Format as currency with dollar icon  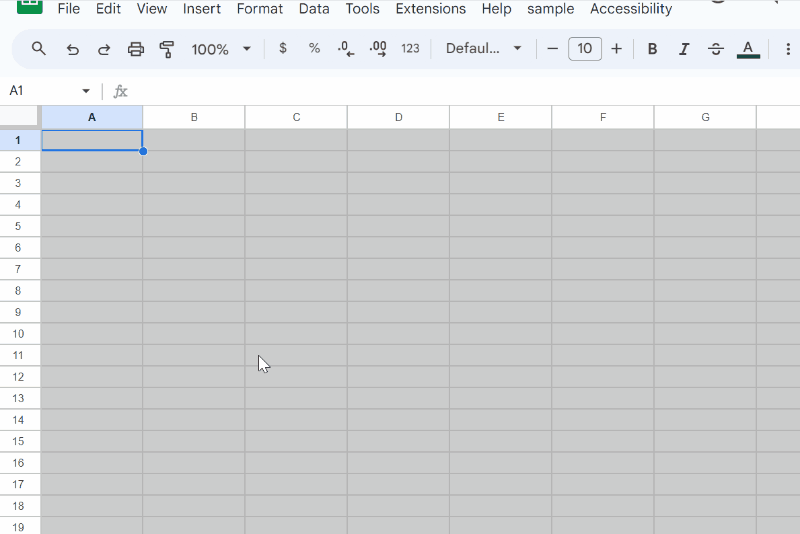coord(283,48)
